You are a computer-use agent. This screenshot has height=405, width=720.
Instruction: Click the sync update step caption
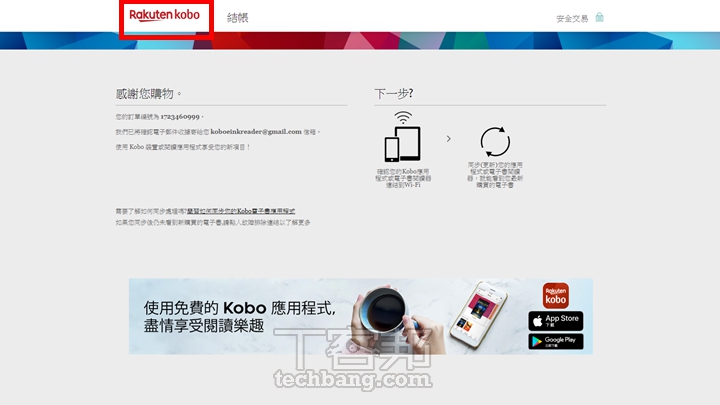tap(495, 174)
